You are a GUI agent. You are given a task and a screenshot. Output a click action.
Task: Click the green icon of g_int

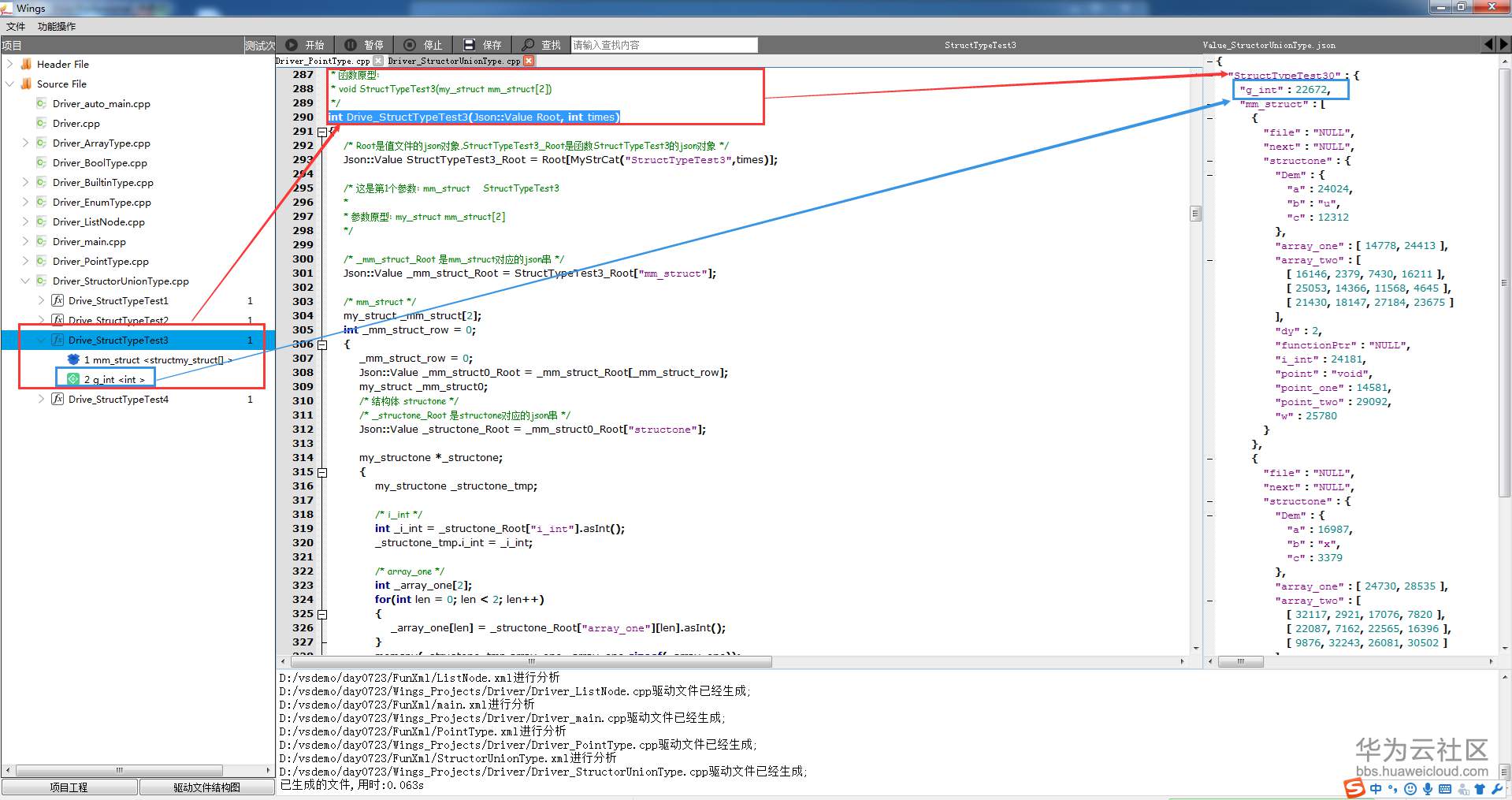coord(73,379)
